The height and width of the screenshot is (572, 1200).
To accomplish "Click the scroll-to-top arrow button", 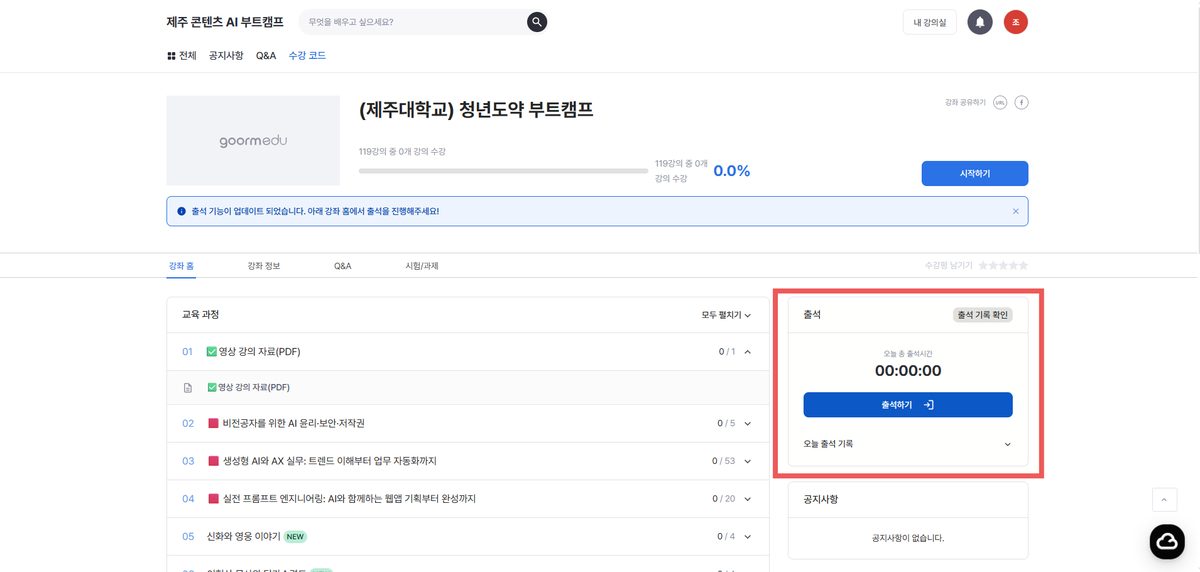I will [x=1164, y=500].
